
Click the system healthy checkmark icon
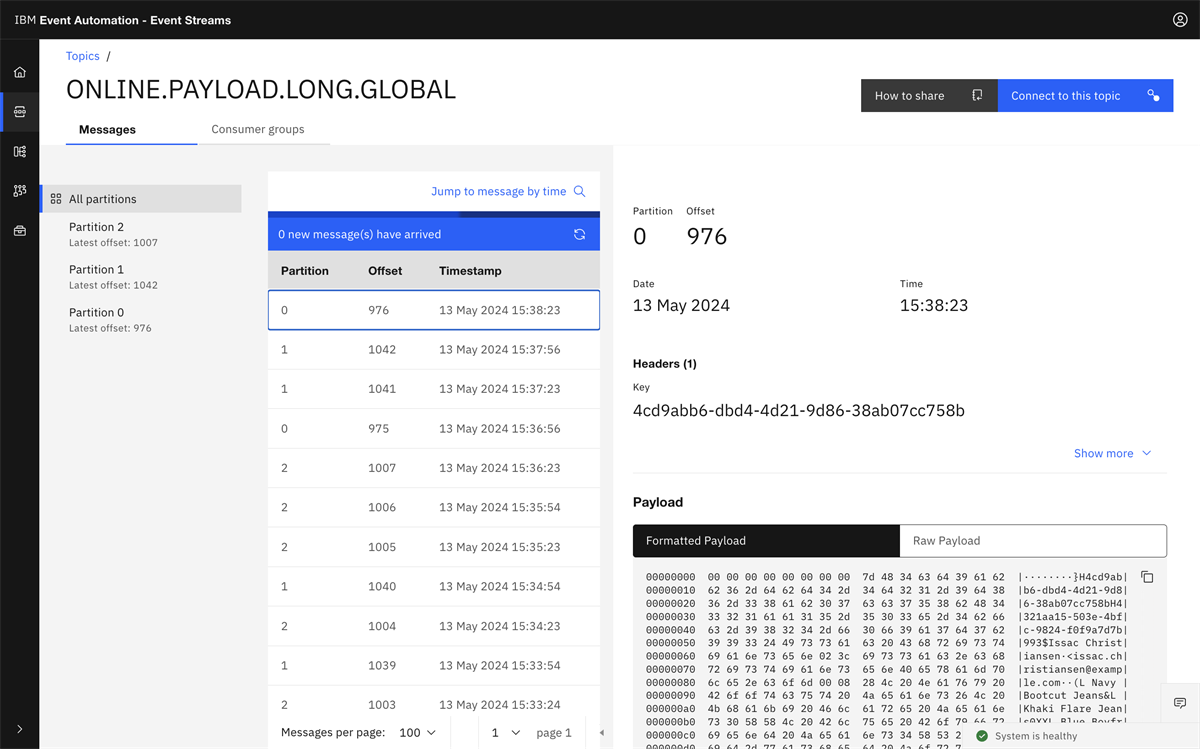(982, 736)
